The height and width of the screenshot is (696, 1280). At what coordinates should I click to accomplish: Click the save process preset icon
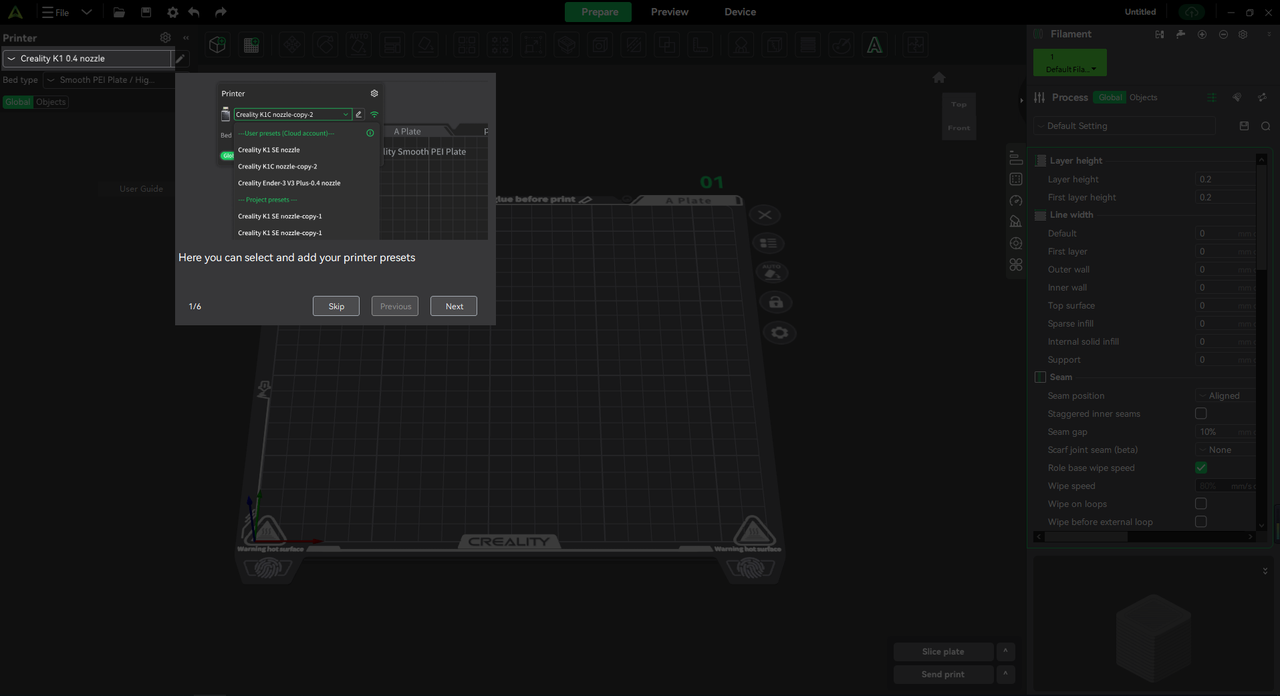pos(1244,126)
